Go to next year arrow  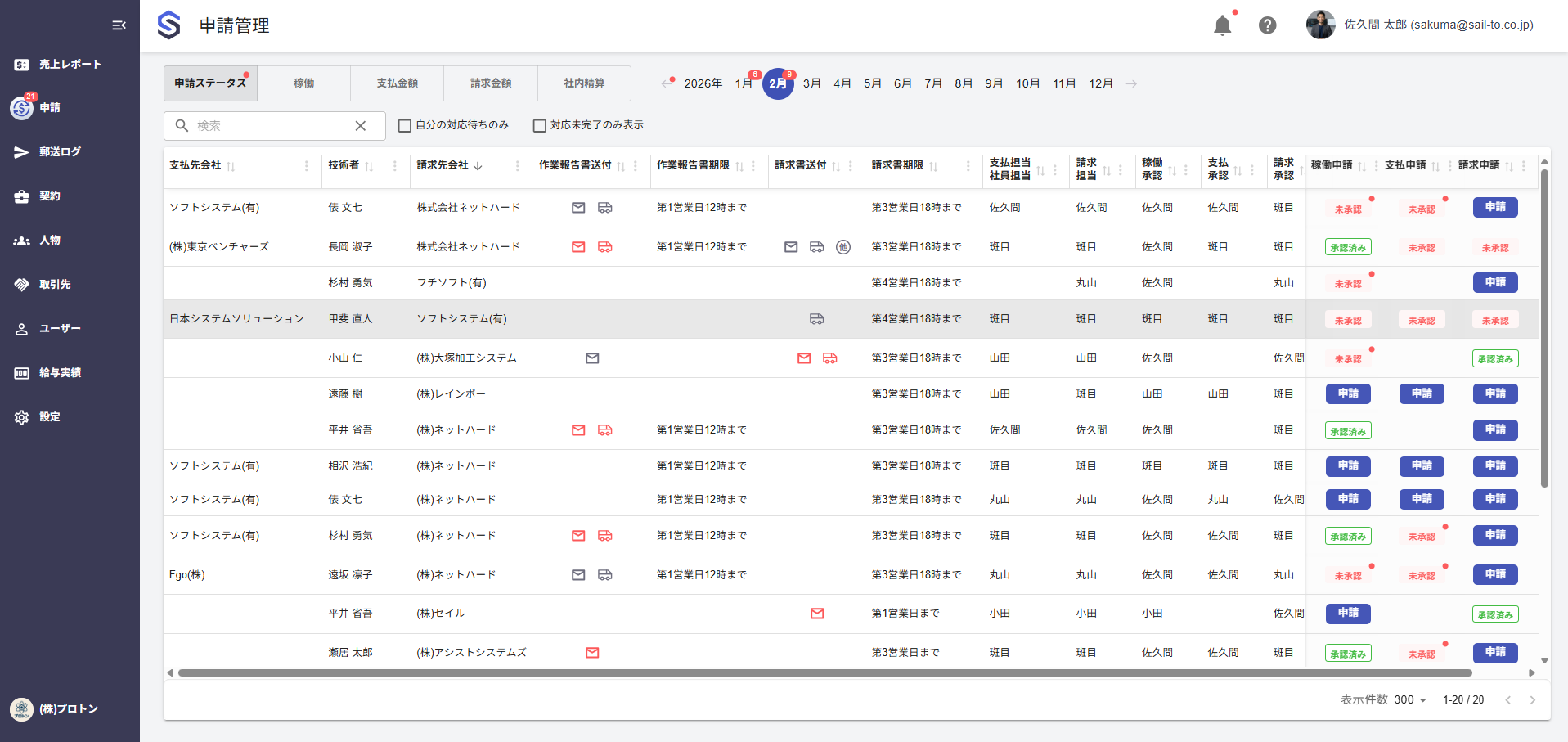click(1131, 83)
